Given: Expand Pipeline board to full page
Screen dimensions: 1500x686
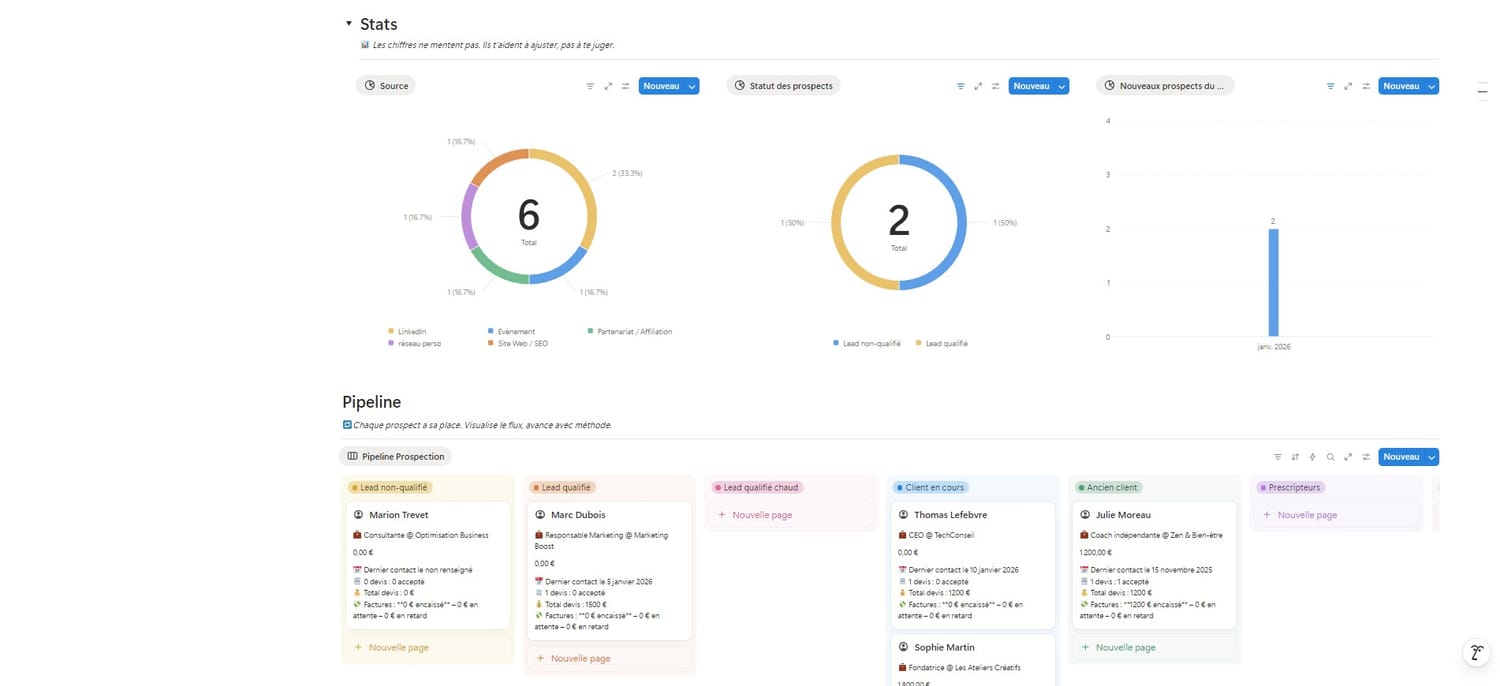Looking at the screenshot, I should point(1348,457).
